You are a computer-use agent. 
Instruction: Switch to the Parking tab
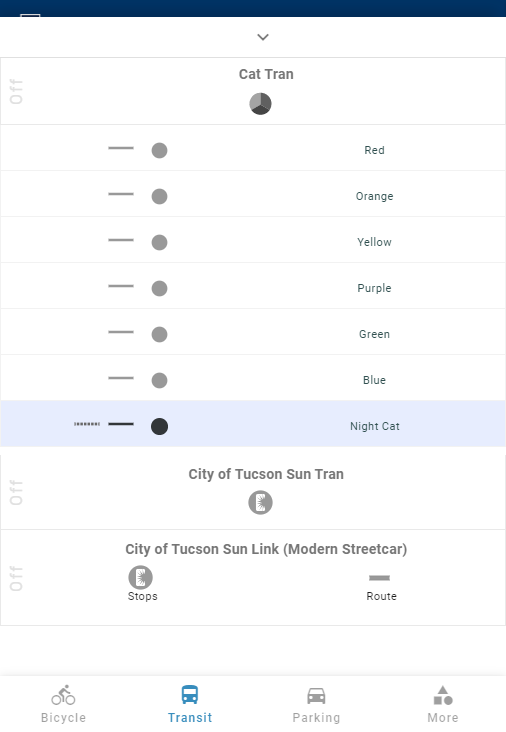(316, 705)
